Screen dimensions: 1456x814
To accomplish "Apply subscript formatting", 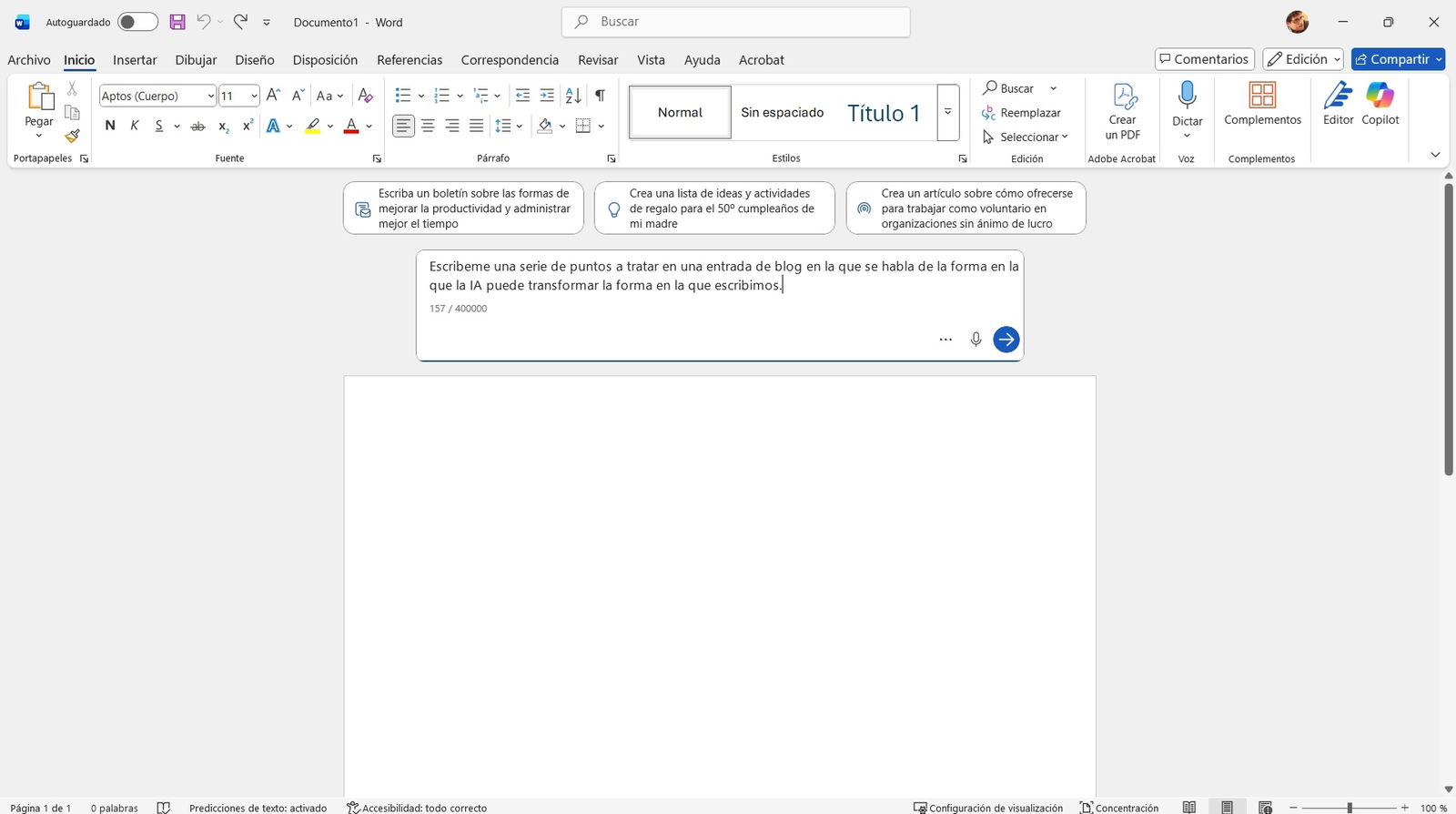I will click(223, 127).
